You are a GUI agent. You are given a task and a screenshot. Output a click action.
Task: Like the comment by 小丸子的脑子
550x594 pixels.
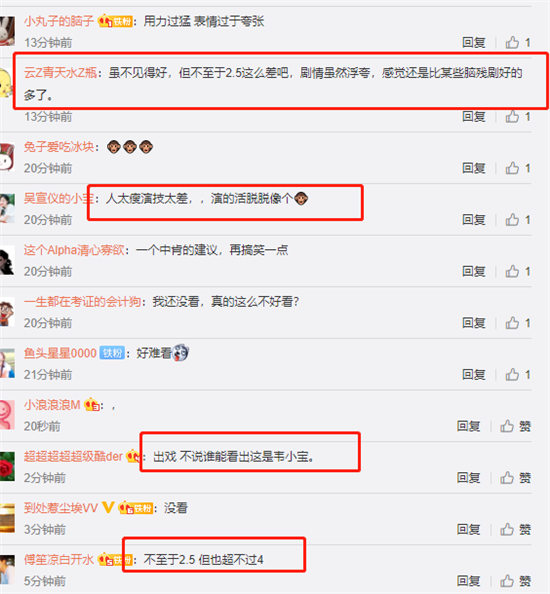[x=517, y=42]
